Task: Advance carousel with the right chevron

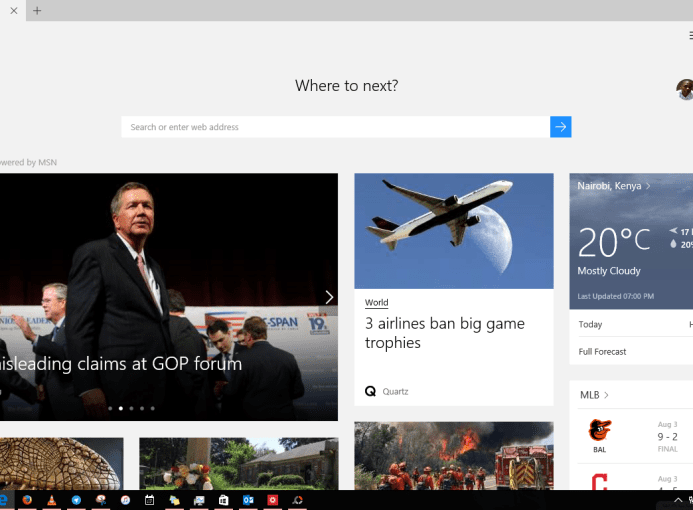Action: (x=329, y=297)
